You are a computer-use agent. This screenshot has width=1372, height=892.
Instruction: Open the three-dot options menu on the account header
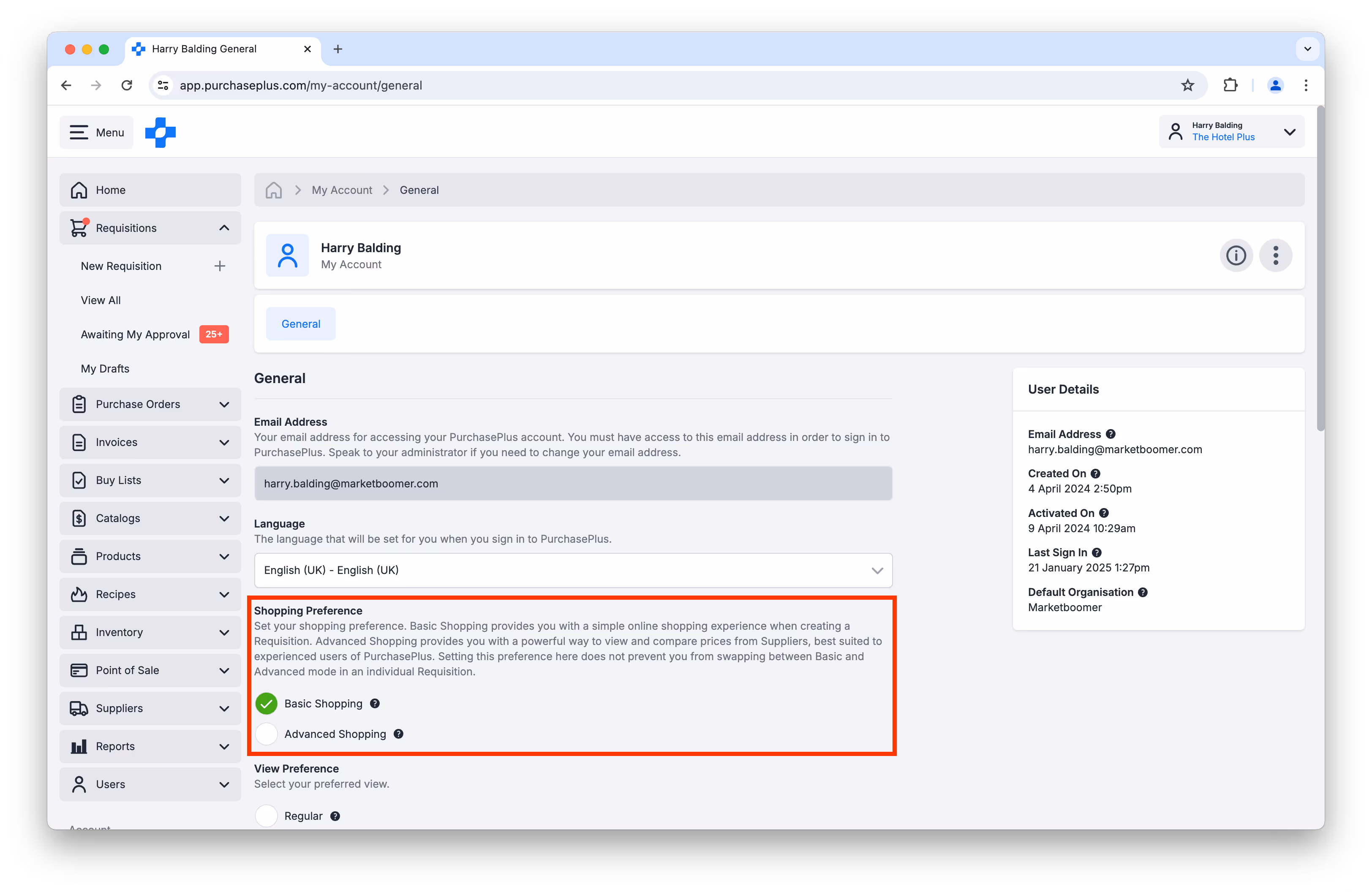pos(1275,255)
